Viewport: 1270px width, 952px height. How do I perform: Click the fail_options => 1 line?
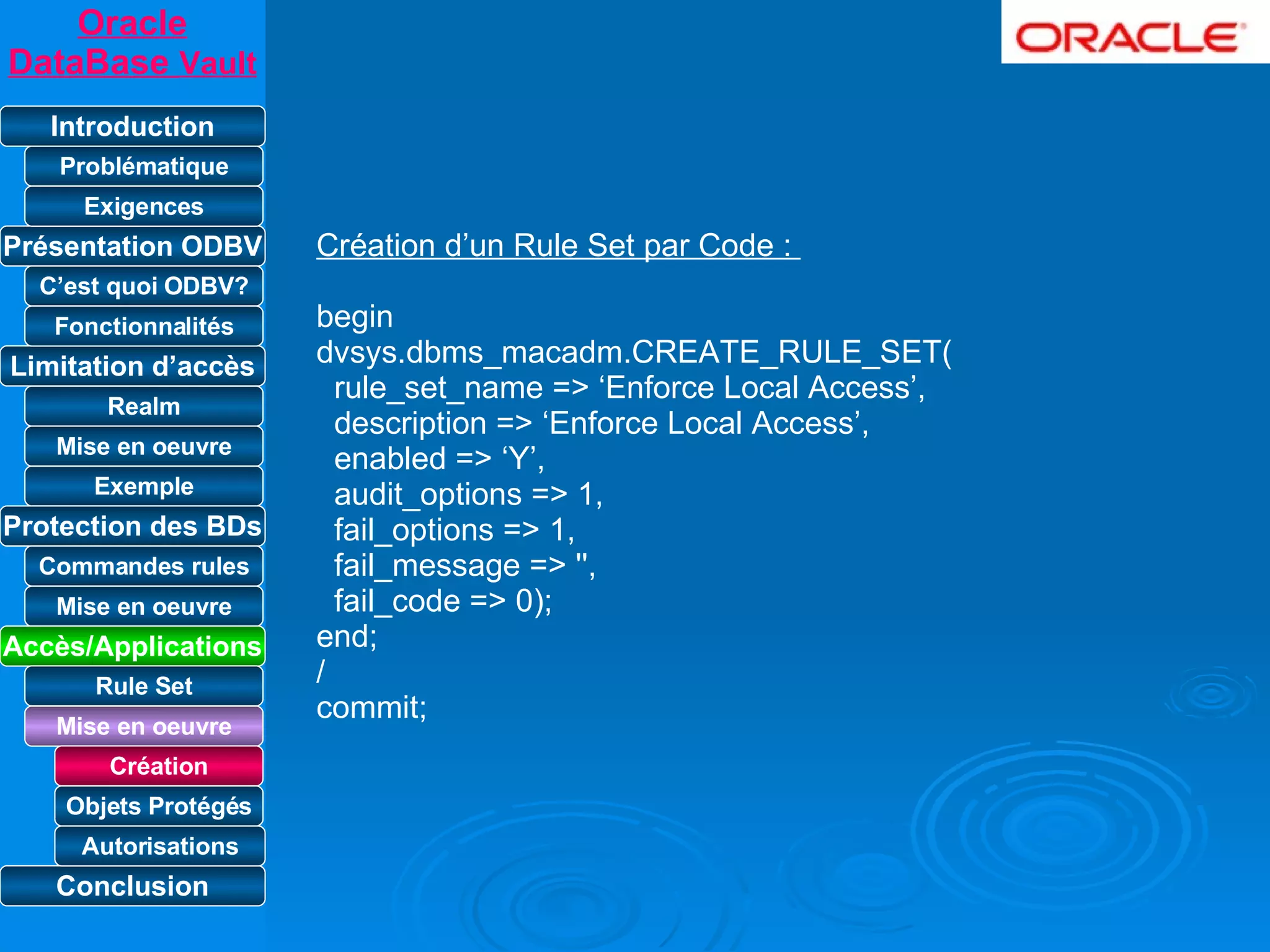click(455, 531)
